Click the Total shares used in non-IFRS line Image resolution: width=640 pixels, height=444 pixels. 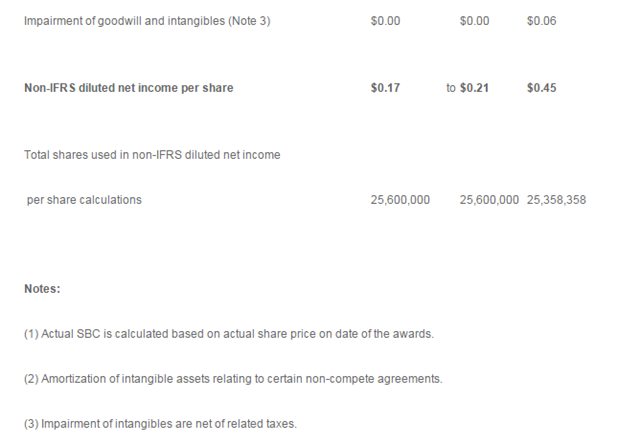pyautogui.click(x=152, y=155)
